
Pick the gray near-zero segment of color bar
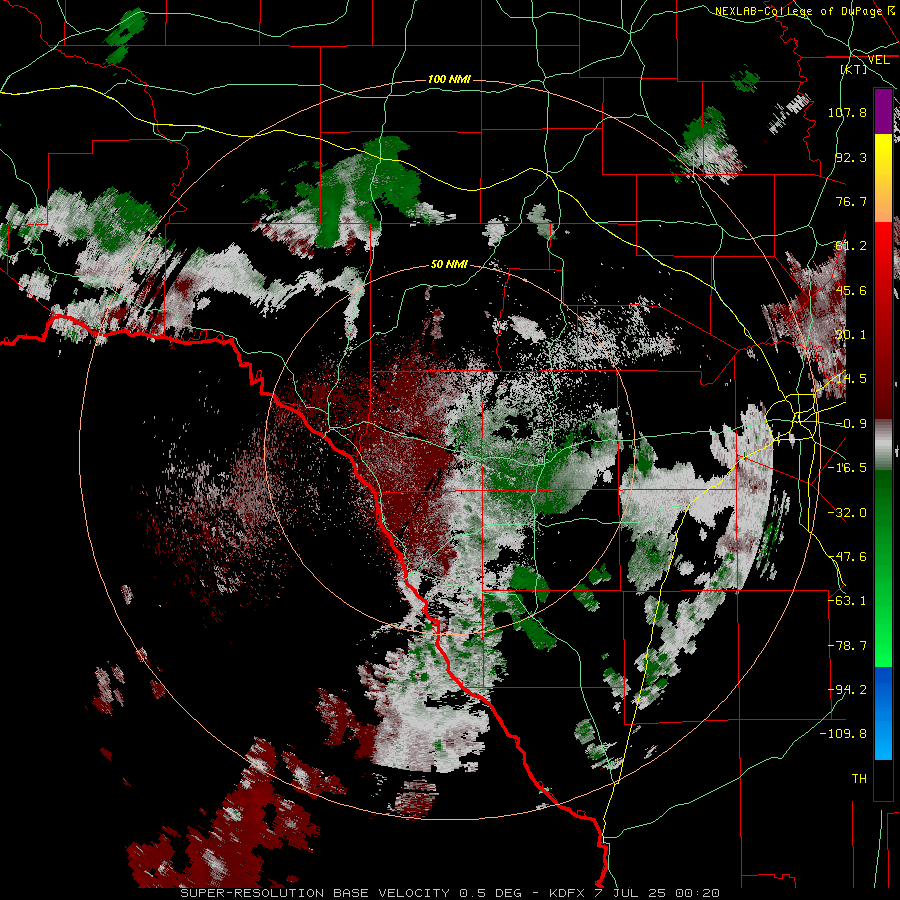(883, 445)
